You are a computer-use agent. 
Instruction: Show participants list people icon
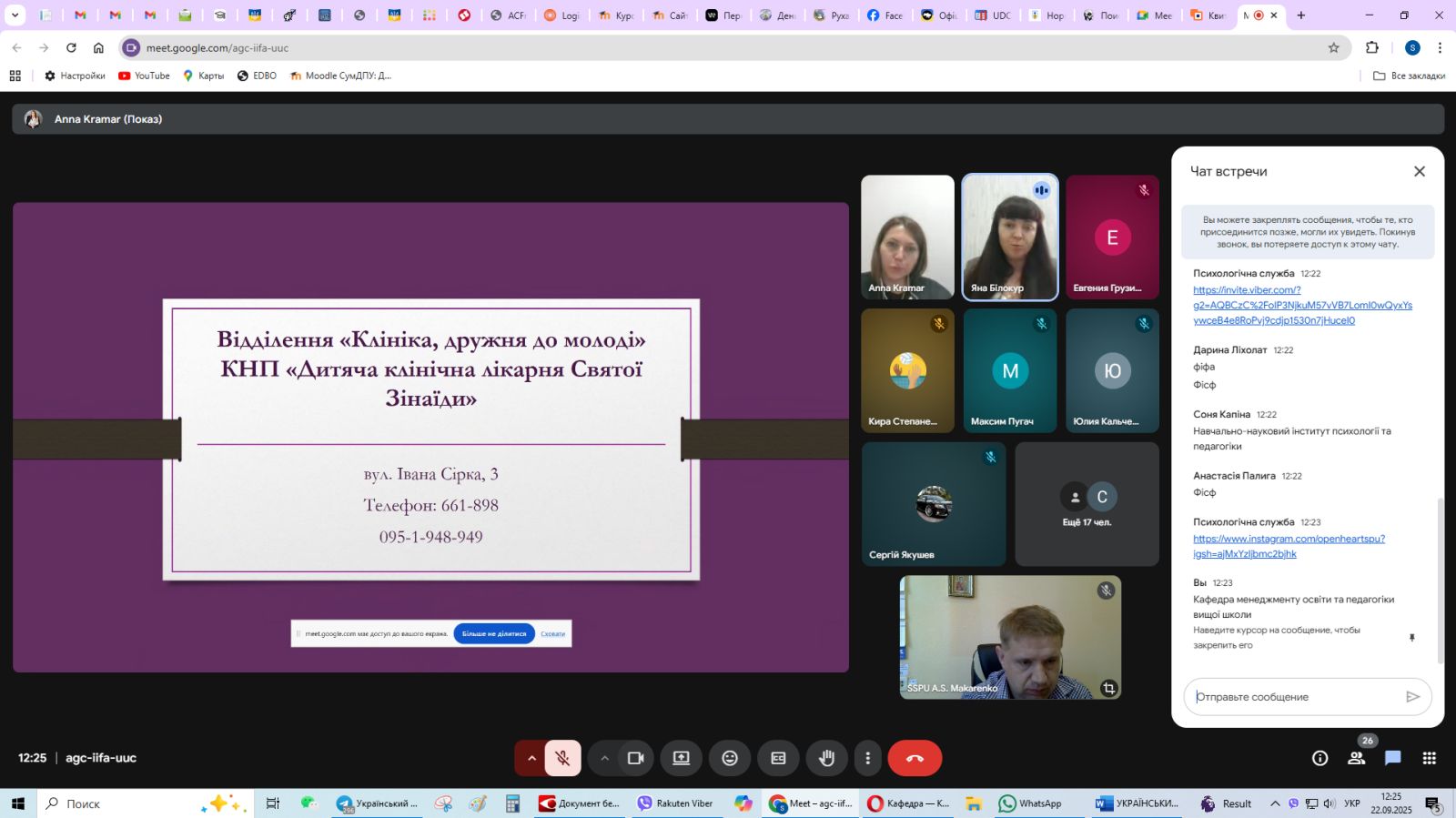tap(1356, 758)
